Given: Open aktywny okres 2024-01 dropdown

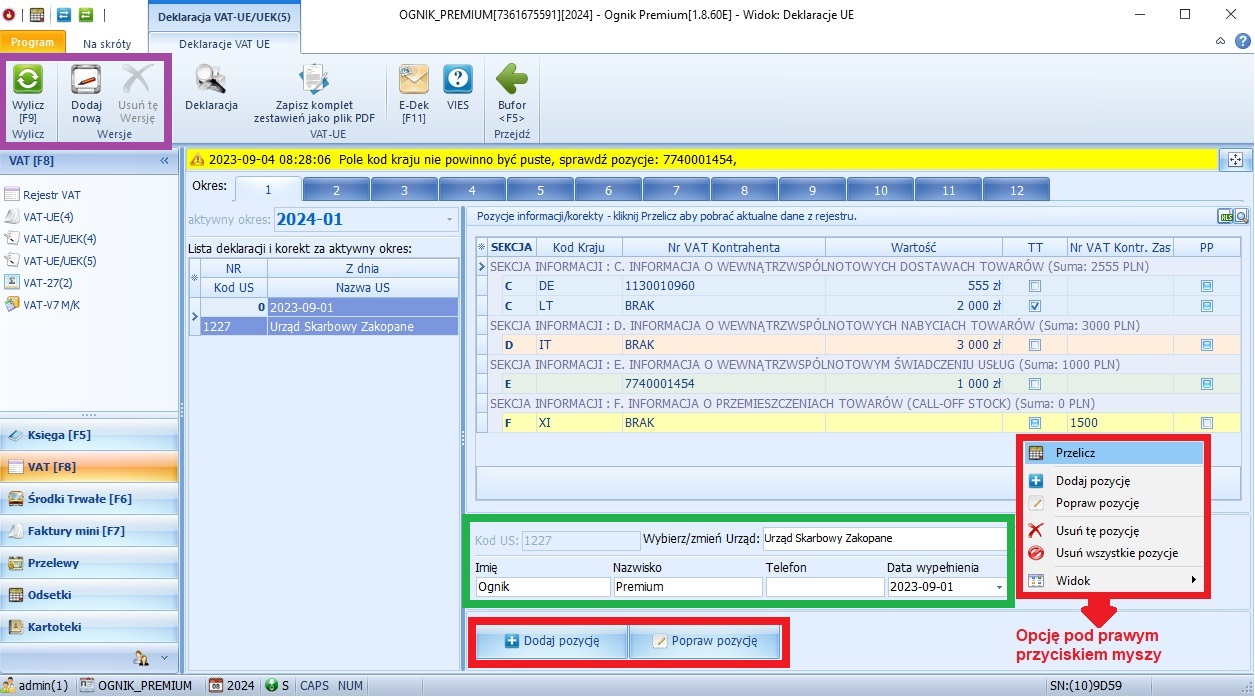Looking at the screenshot, I should click(448, 220).
